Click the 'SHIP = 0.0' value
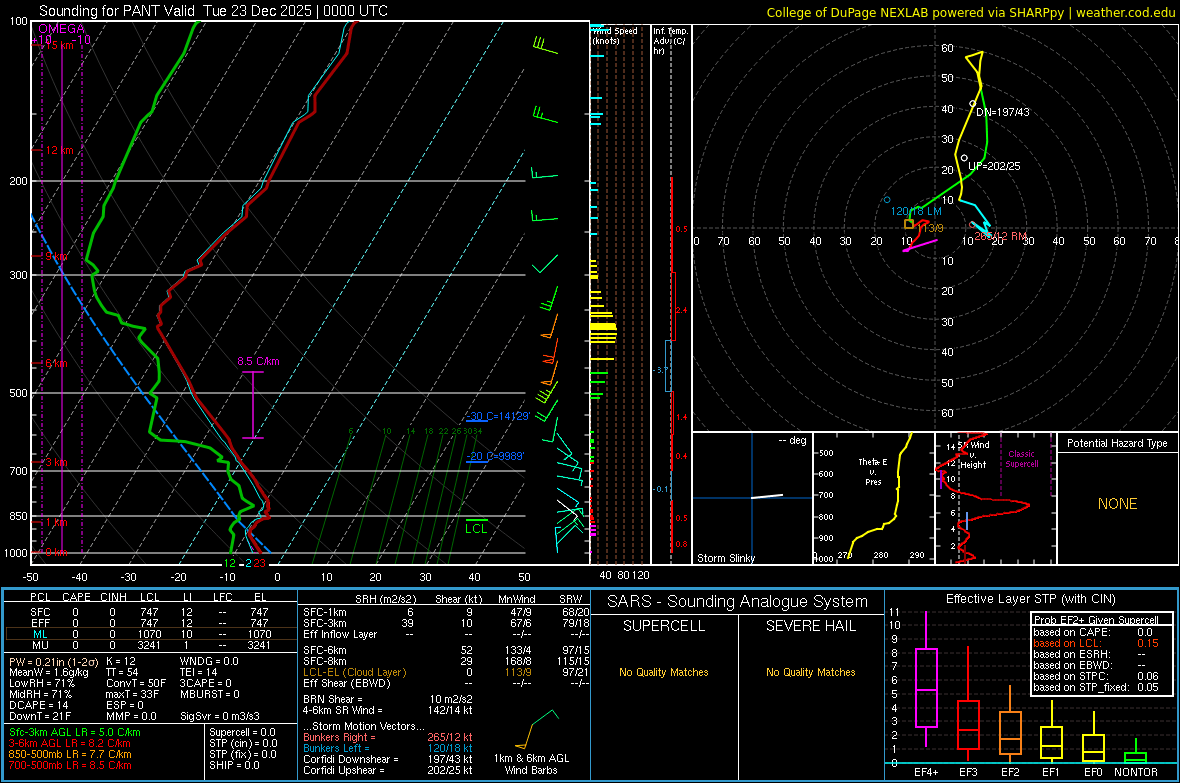Screen dimensions: 1180x783 point(234,765)
